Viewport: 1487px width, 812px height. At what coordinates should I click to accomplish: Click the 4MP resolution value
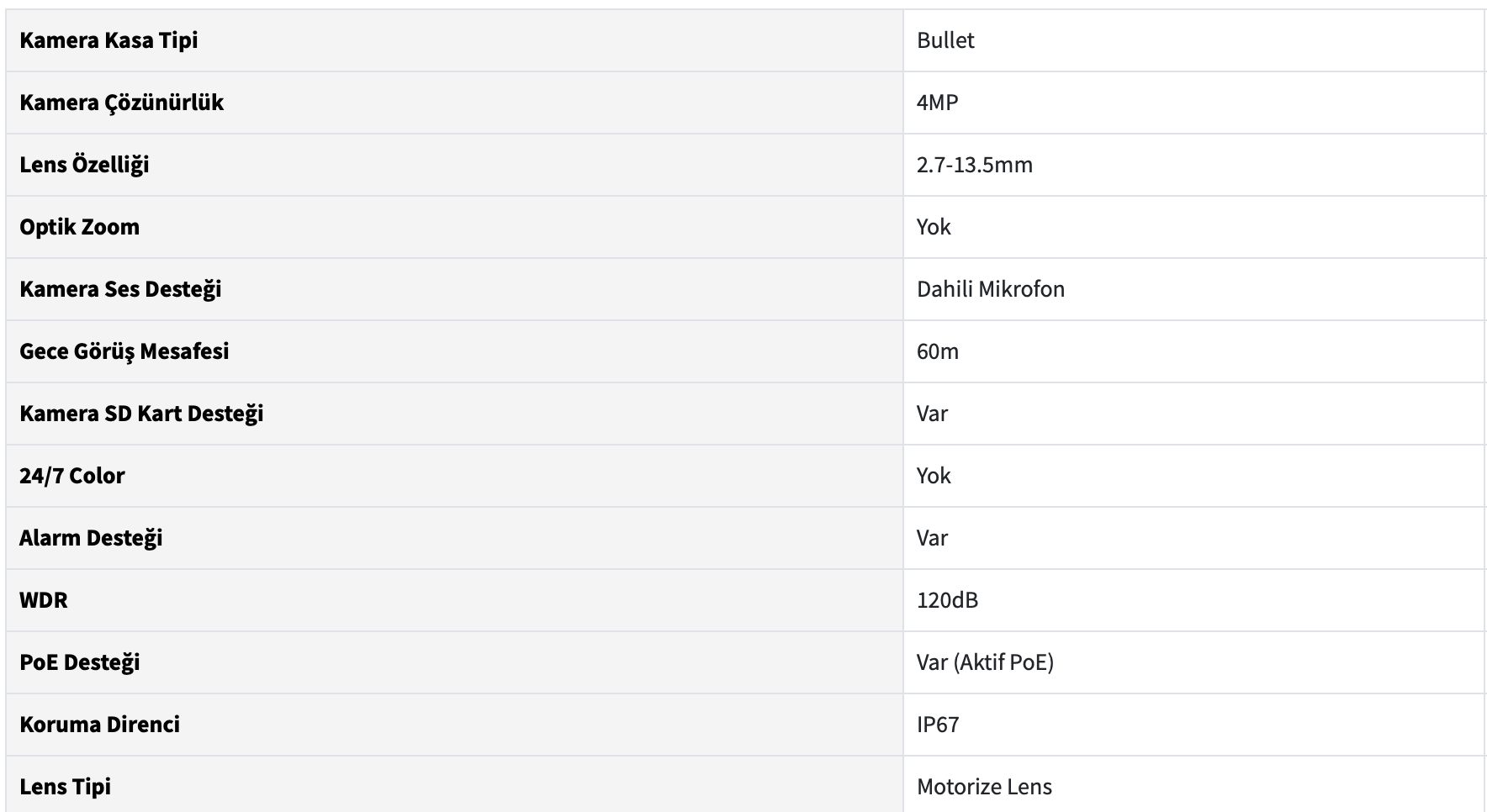(x=937, y=103)
